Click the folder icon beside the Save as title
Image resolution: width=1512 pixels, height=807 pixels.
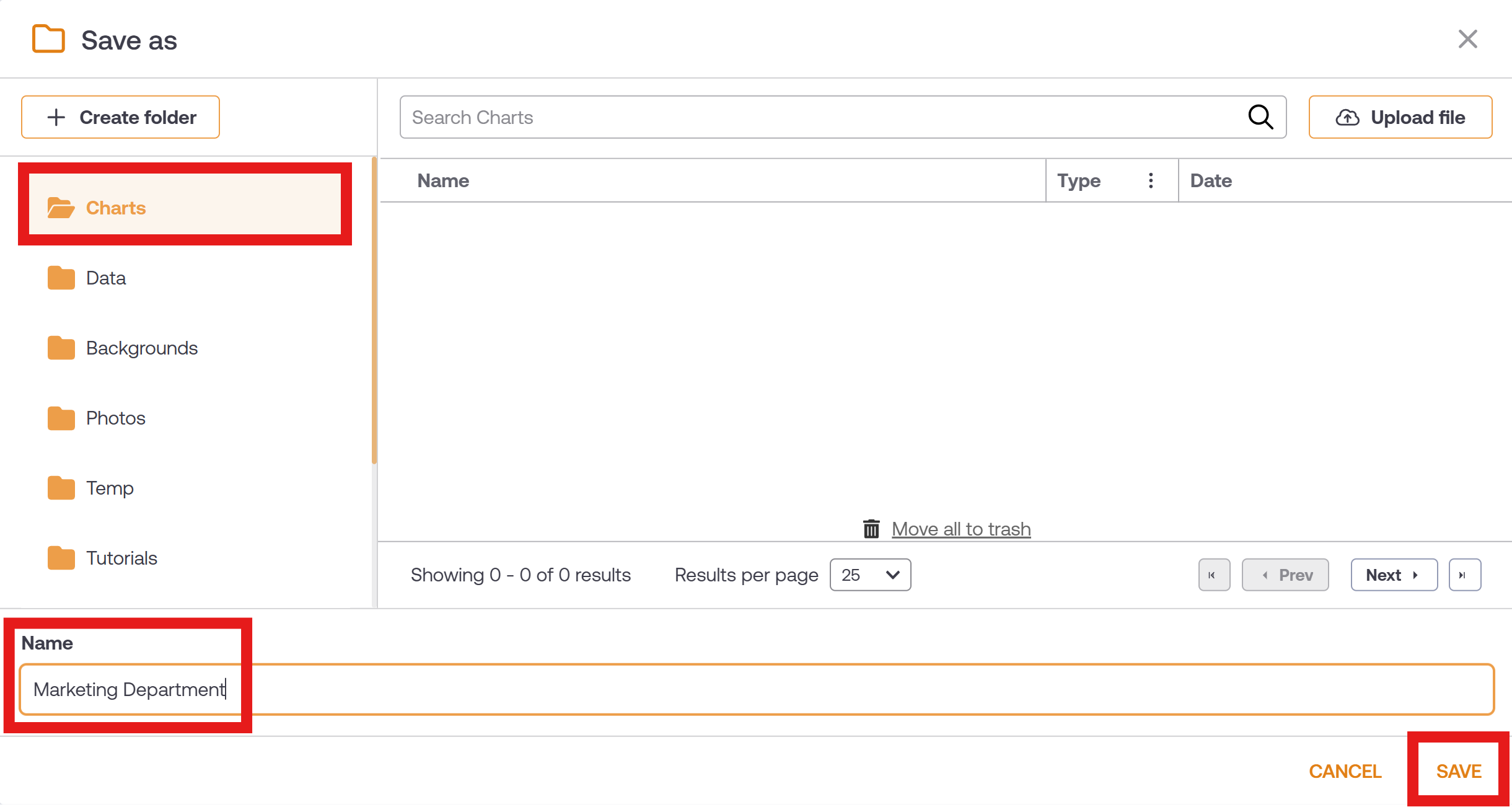[48, 39]
